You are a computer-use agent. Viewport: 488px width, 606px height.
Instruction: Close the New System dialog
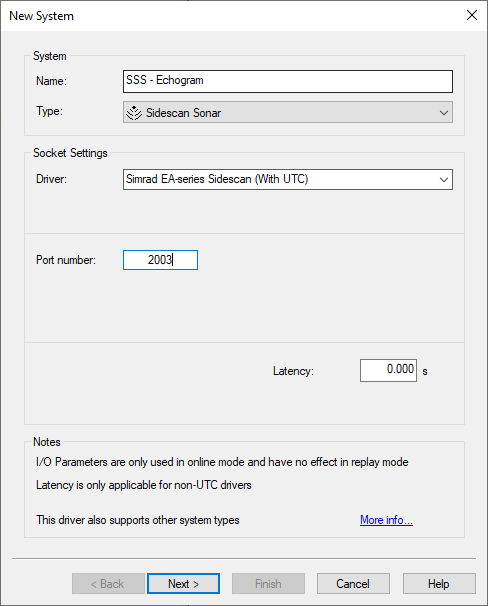(x=472, y=15)
